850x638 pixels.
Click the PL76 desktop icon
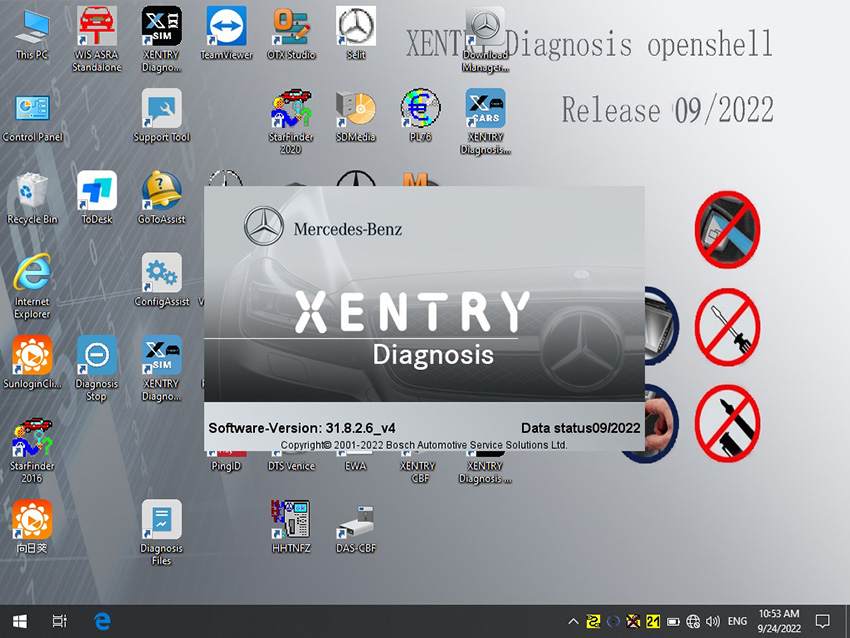point(420,115)
